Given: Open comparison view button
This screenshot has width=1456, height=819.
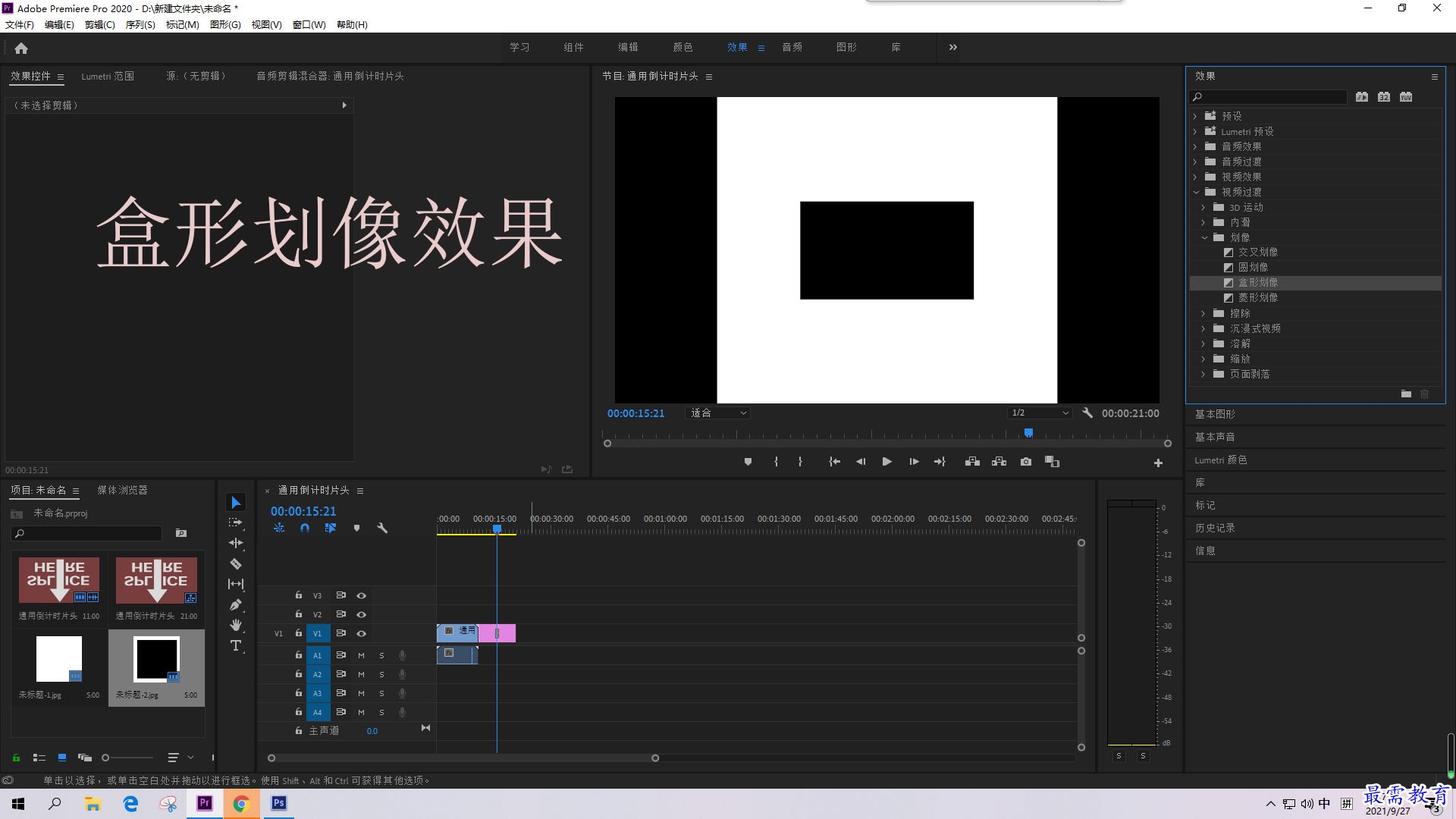Looking at the screenshot, I should [x=1052, y=462].
